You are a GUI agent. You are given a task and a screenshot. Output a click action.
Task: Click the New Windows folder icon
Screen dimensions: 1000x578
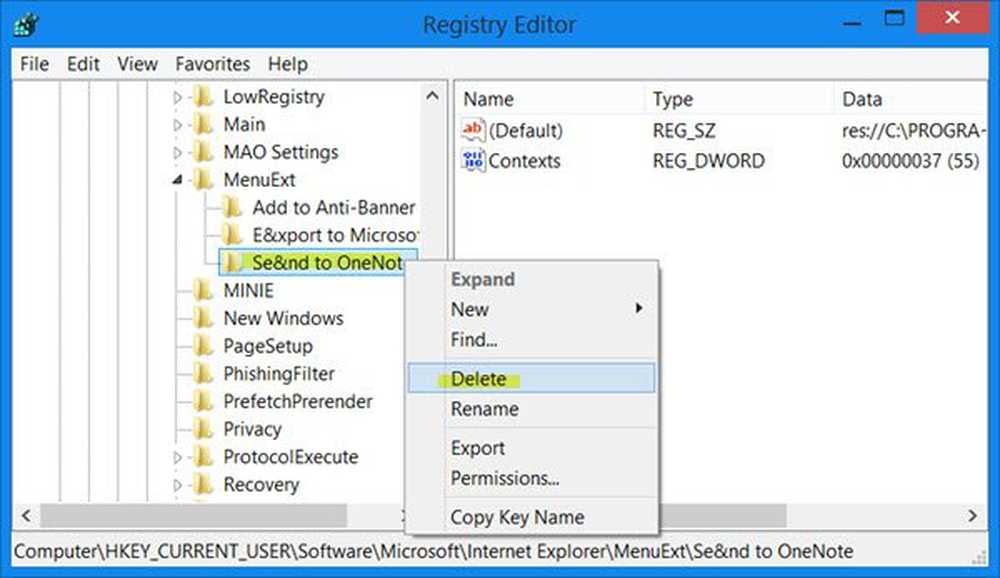pos(203,318)
